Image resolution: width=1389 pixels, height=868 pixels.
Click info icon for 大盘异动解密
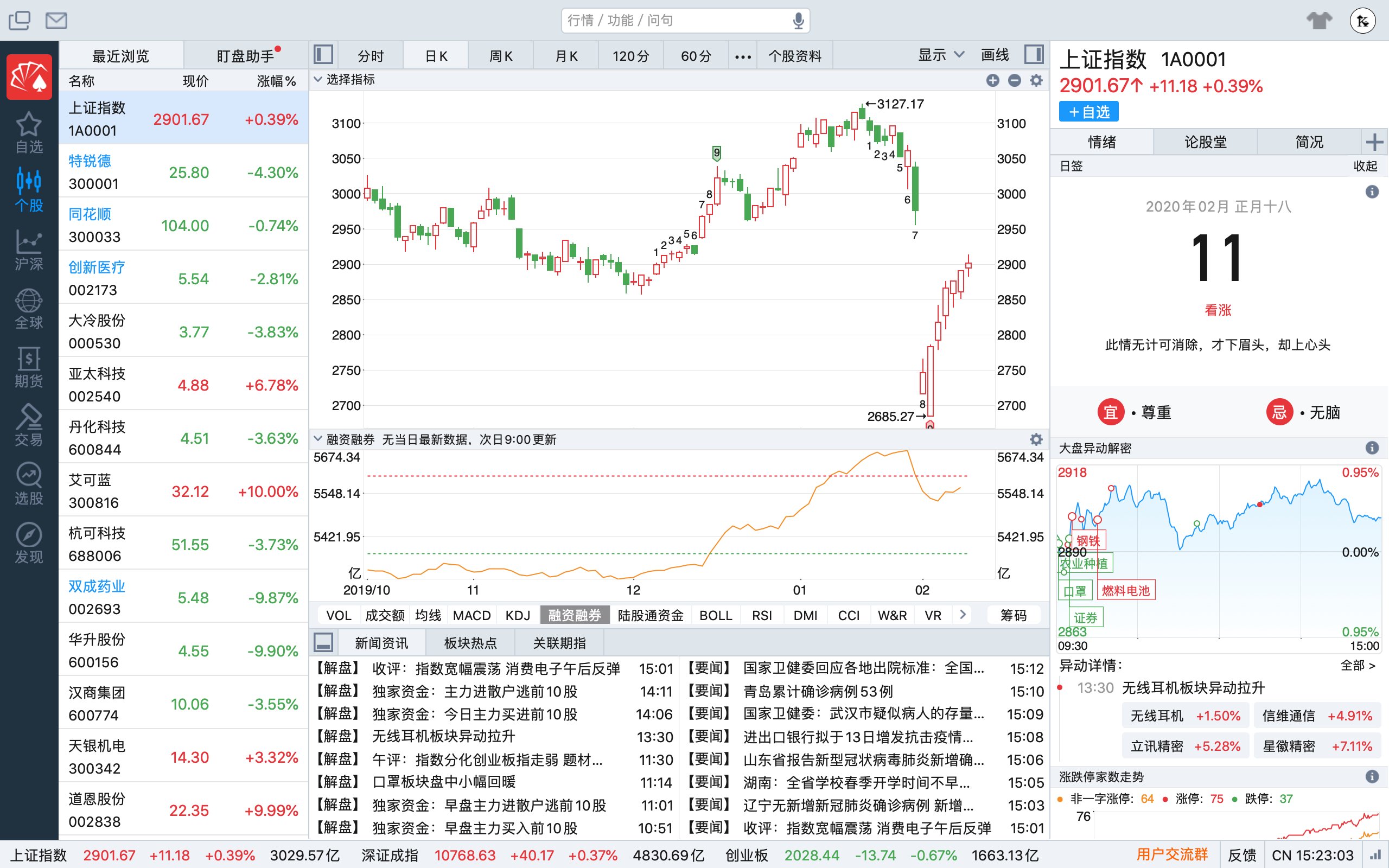pos(1372,448)
